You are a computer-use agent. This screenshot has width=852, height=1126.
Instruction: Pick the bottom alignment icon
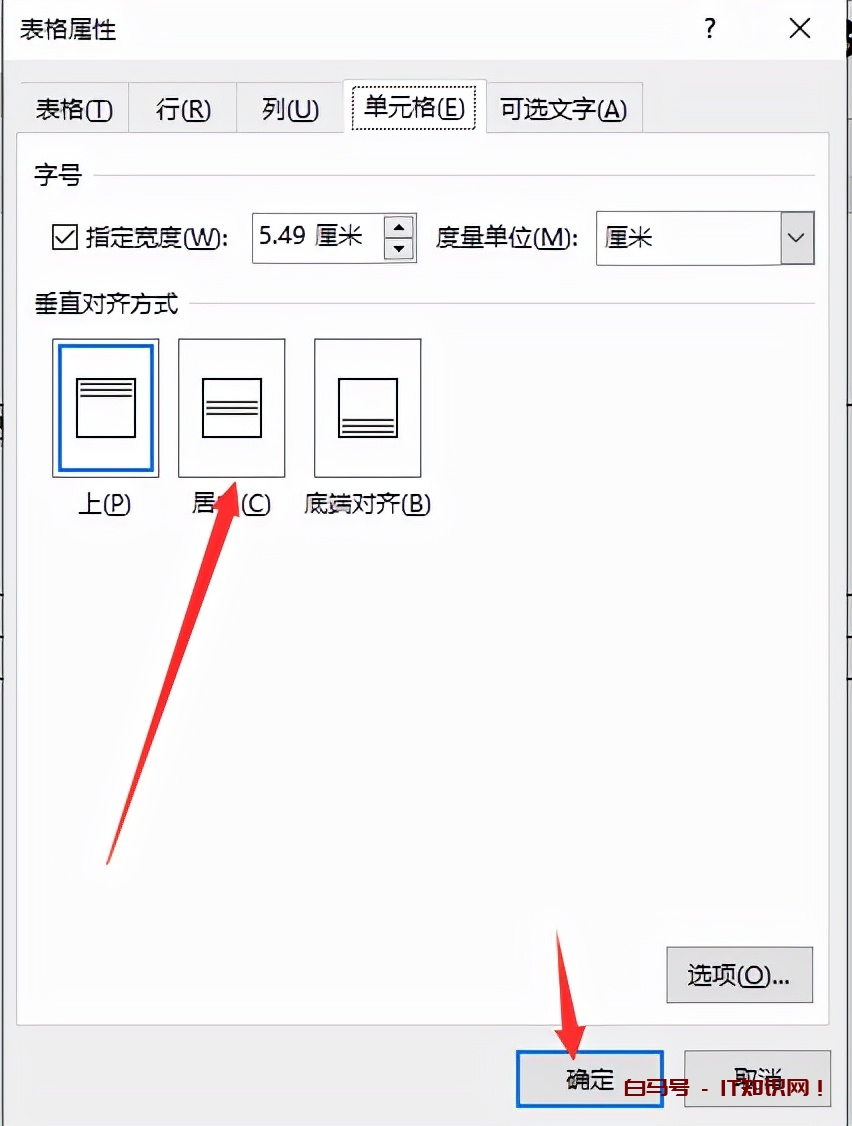tap(367, 408)
